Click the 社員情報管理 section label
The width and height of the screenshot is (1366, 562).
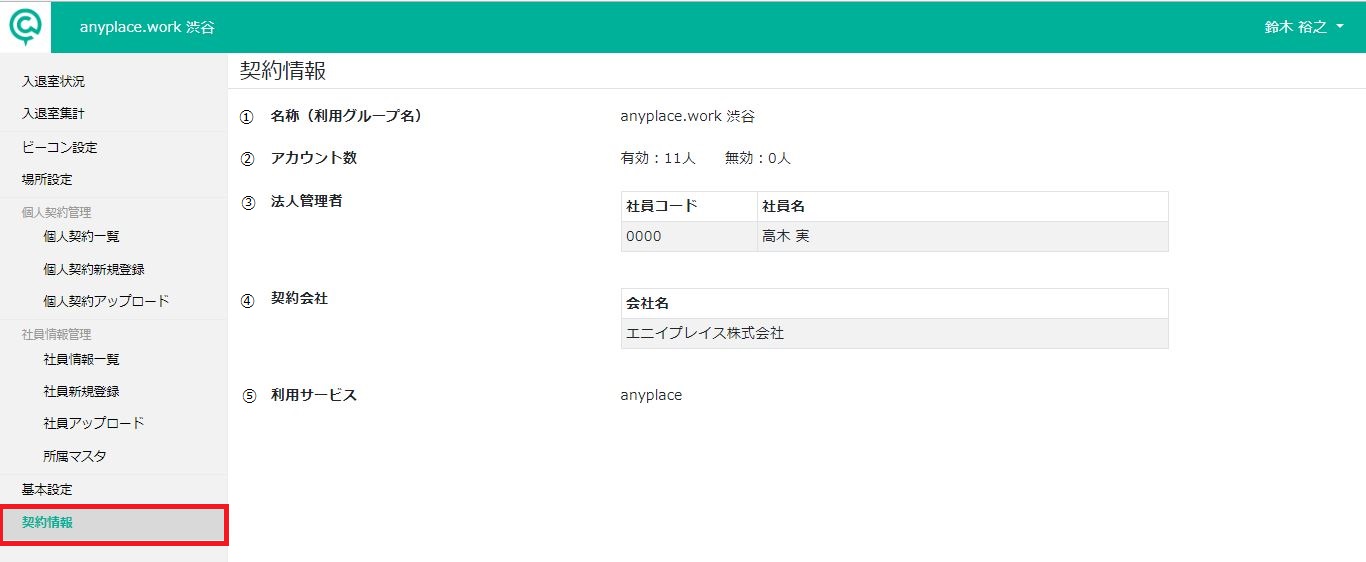tap(56, 335)
